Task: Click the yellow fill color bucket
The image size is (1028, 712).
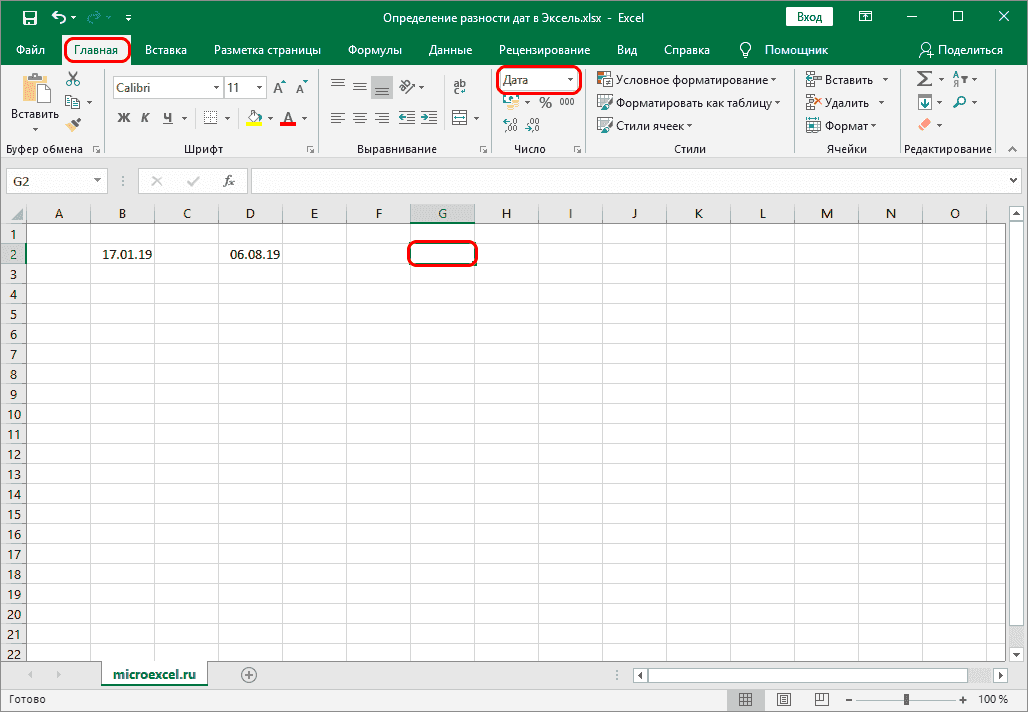Action: click(x=254, y=118)
